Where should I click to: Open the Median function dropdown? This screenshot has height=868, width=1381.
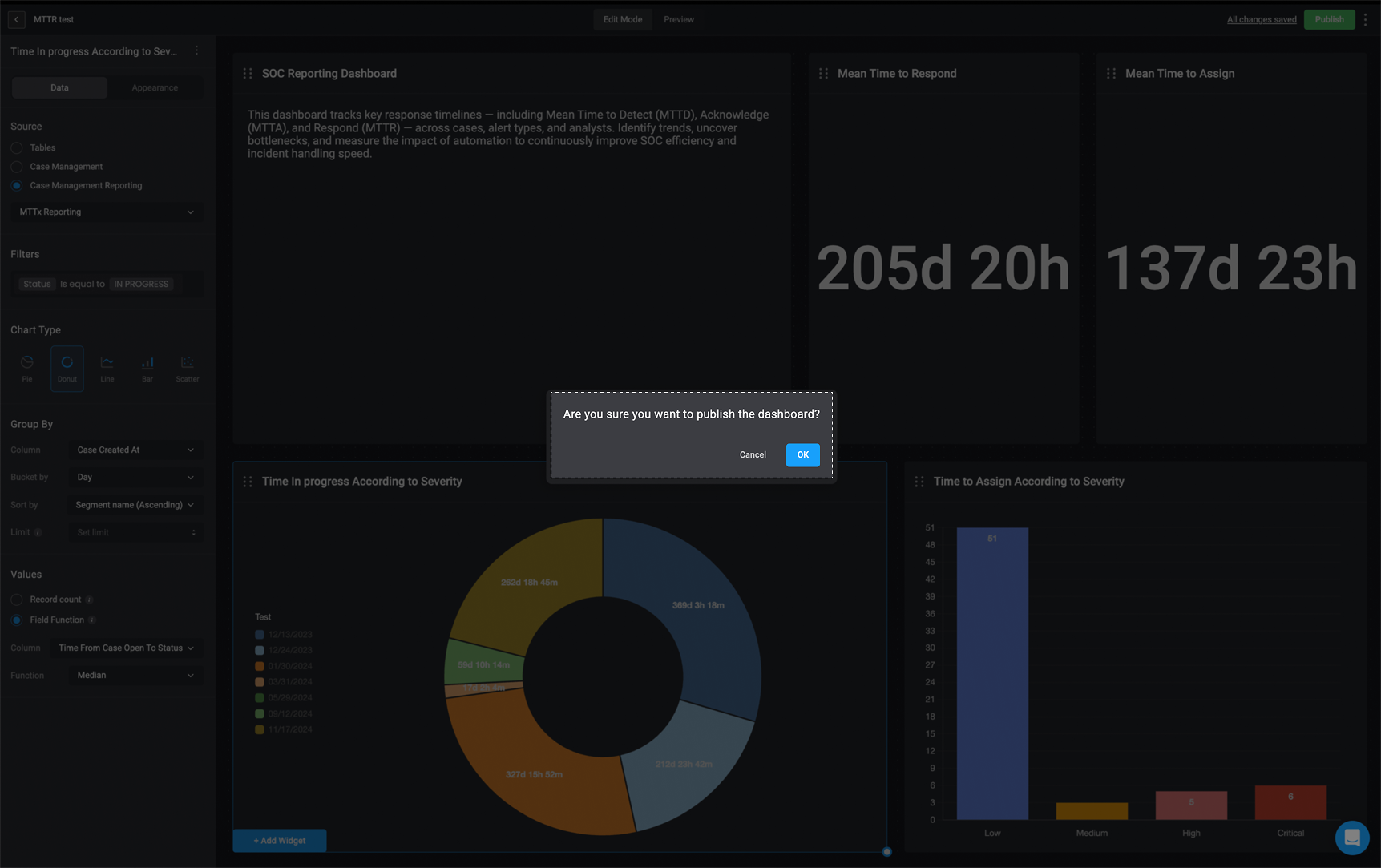pos(135,675)
